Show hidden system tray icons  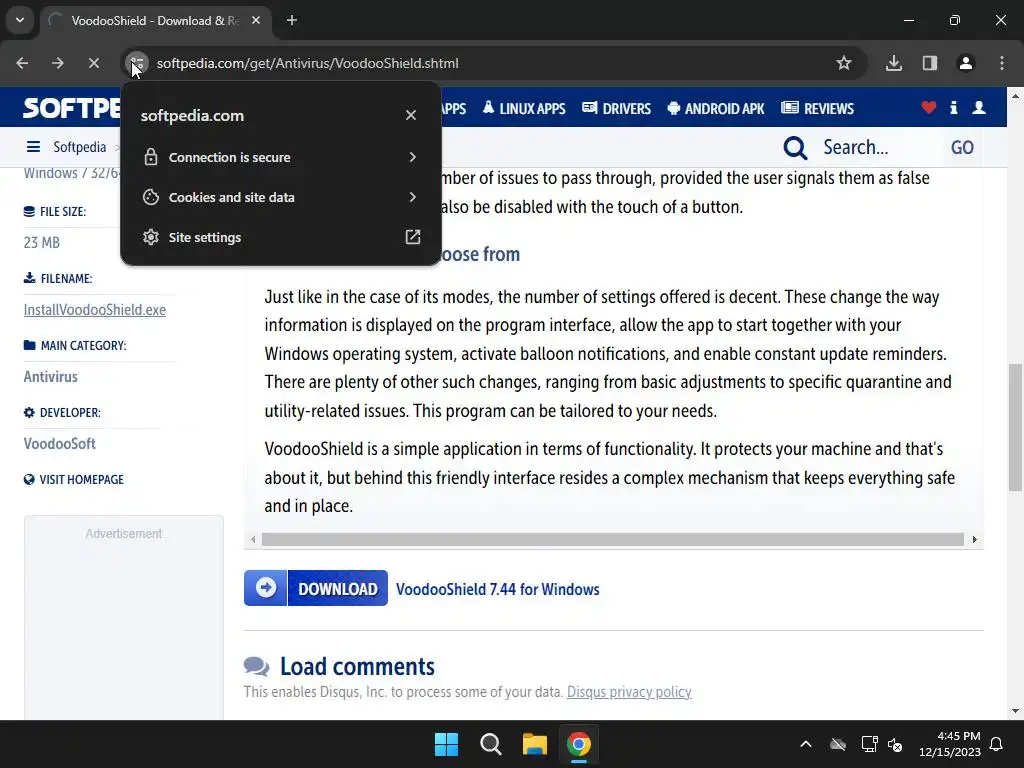806,744
